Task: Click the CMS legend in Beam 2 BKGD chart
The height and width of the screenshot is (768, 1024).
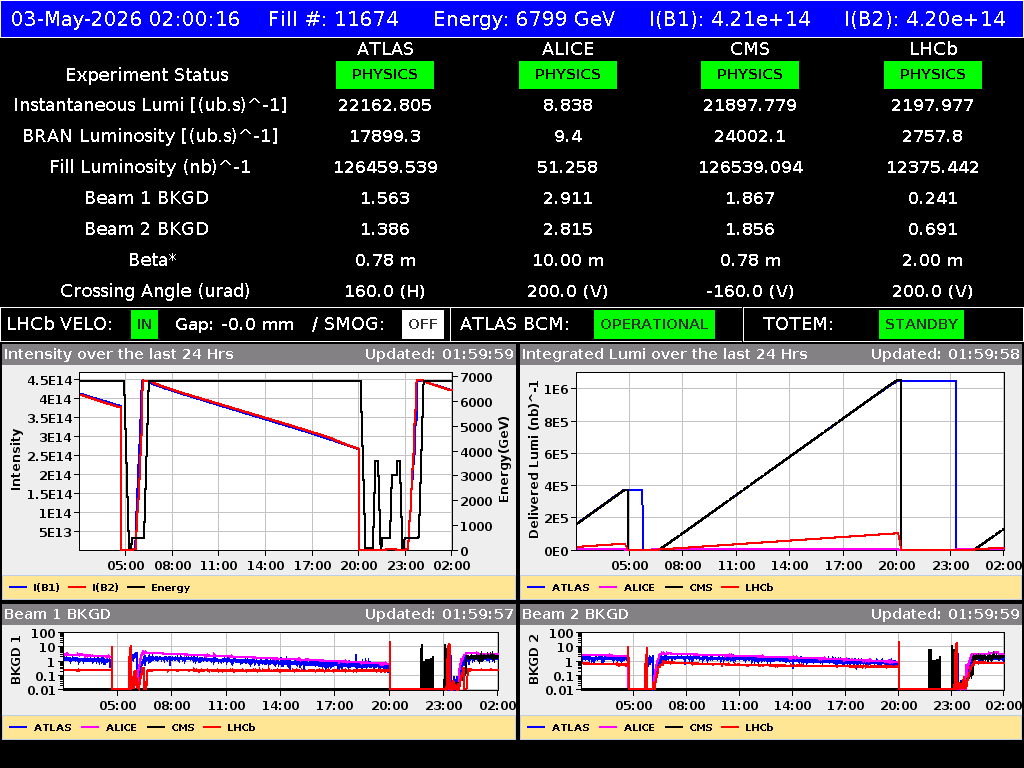Action: tap(689, 728)
